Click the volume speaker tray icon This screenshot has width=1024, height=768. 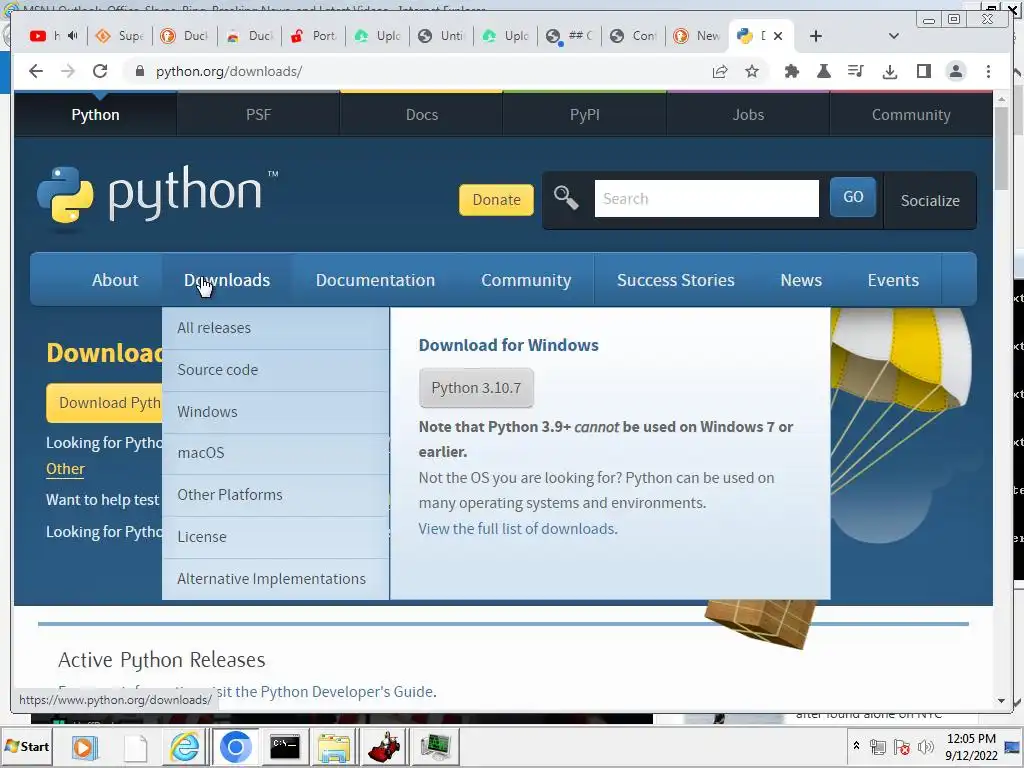(x=925, y=746)
